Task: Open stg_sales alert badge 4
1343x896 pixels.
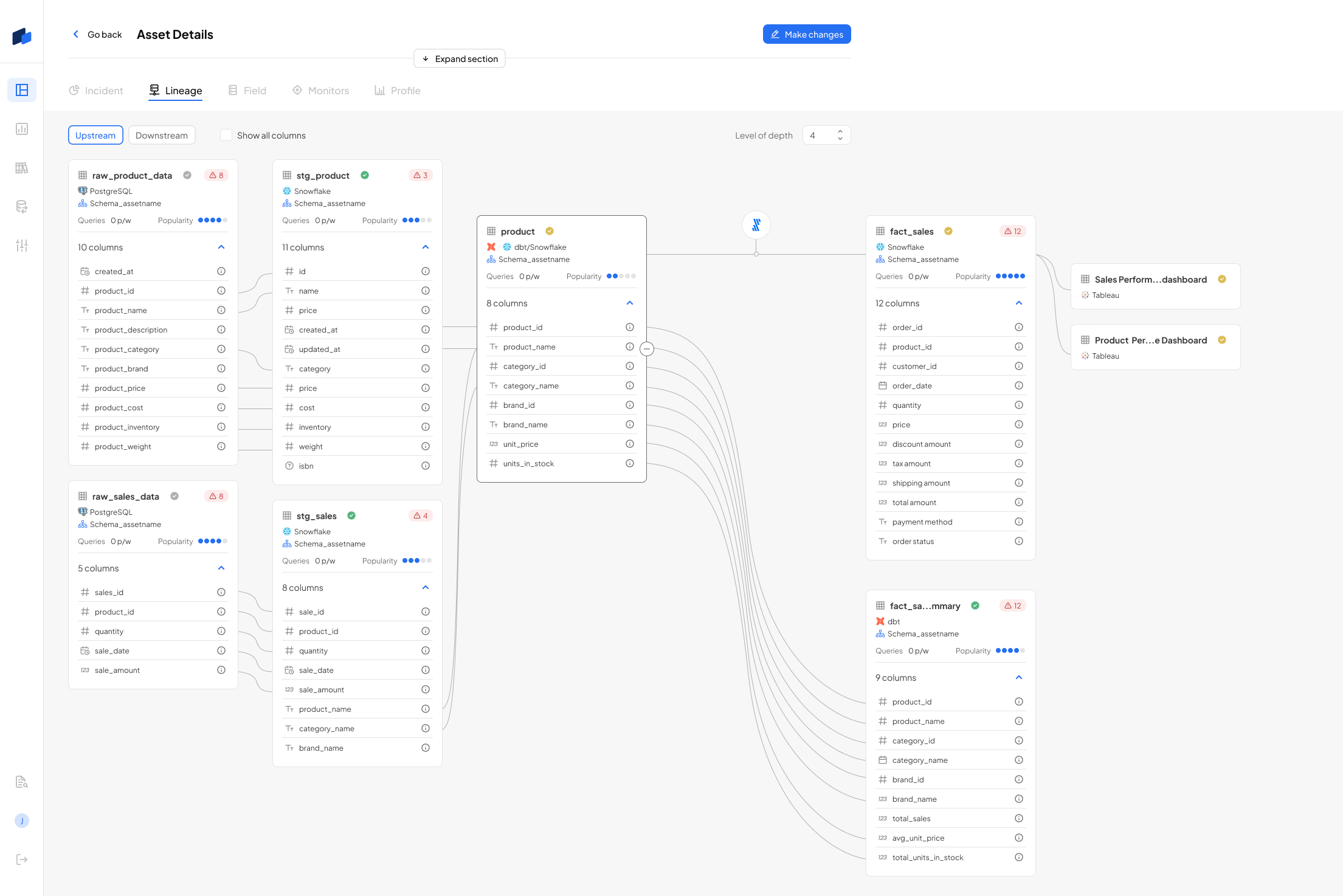Action: click(421, 515)
